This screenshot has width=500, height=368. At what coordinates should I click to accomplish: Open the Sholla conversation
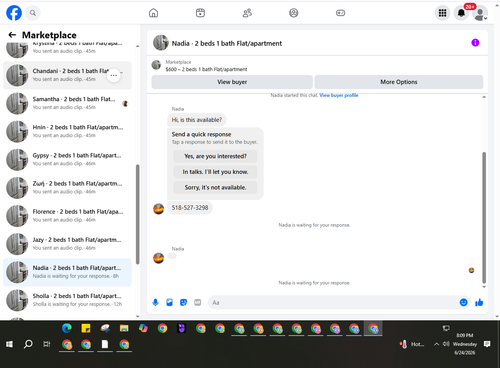[67, 300]
